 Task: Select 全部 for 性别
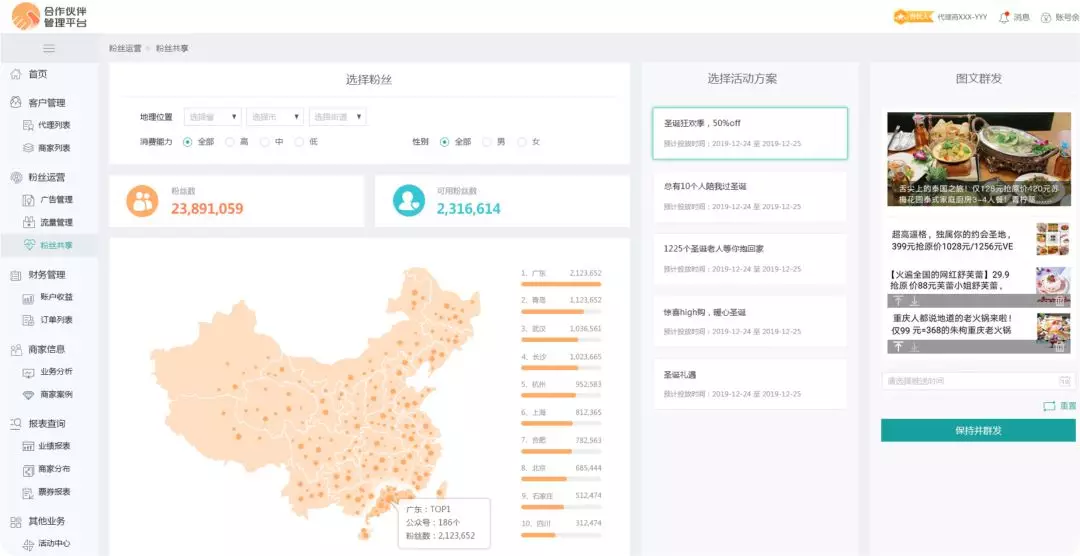click(x=444, y=142)
